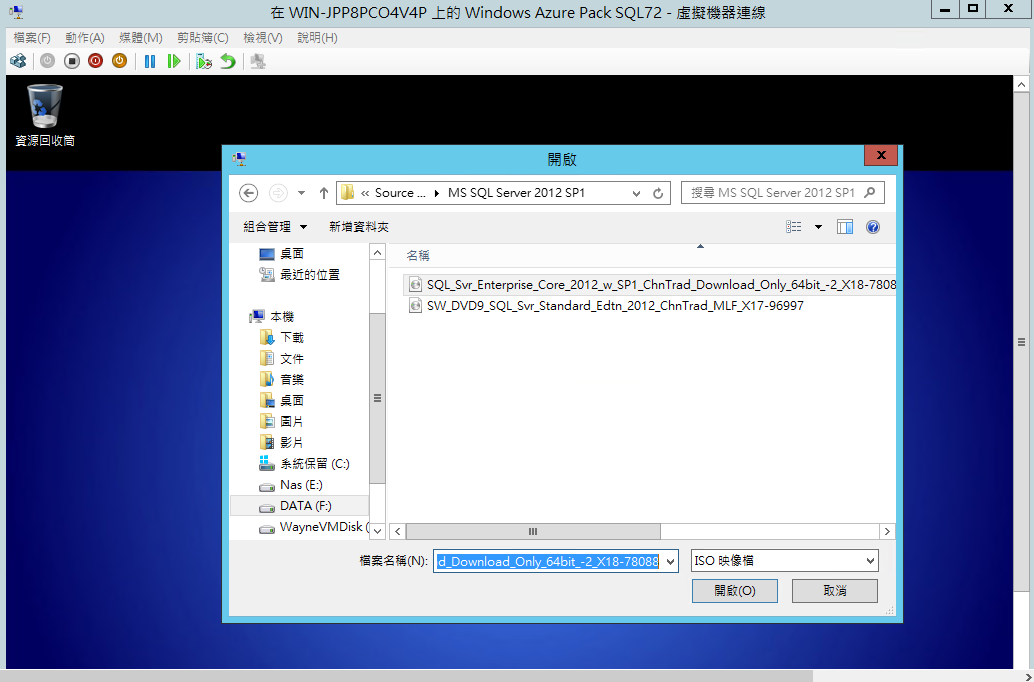
Task: Open 桌面 folder under 本機
Action: point(282,400)
